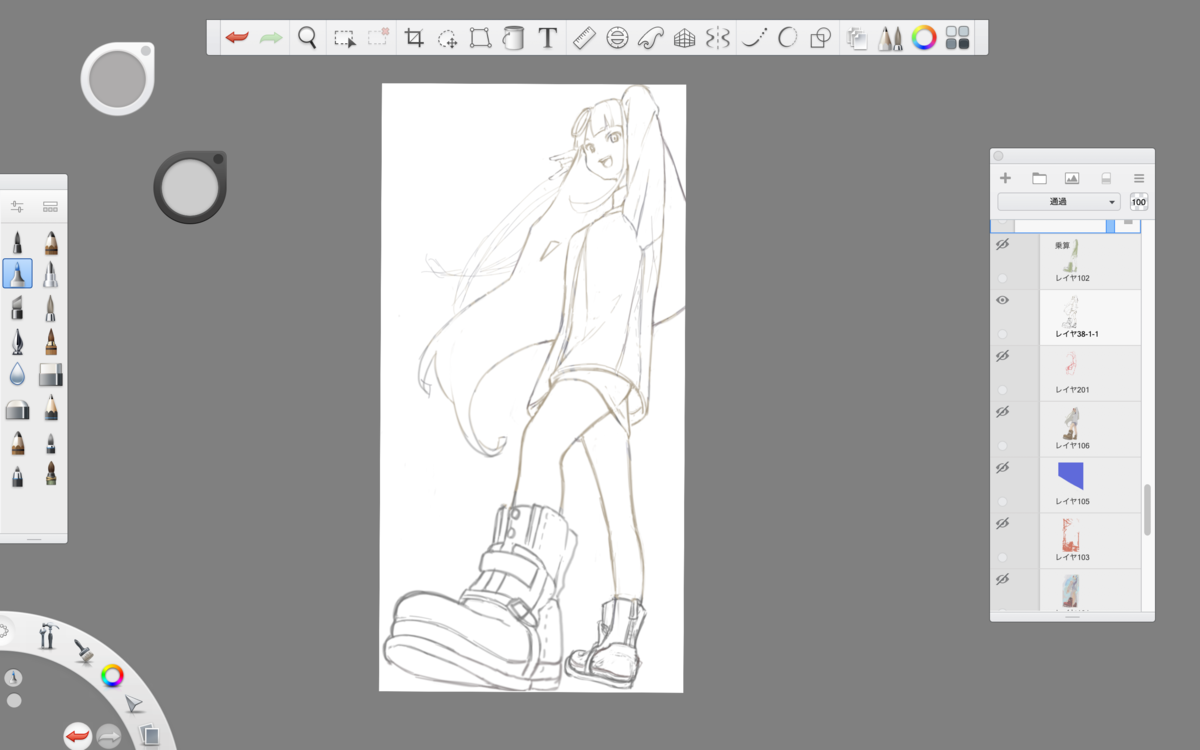Click the red undo arrow in top toolbar
Image resolution: width=1200 pixels, height=750 pixels.
[237, 38]
